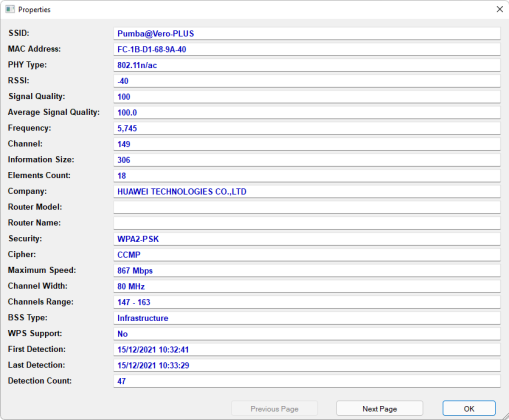Close the Properties dialog

(499, 9)
